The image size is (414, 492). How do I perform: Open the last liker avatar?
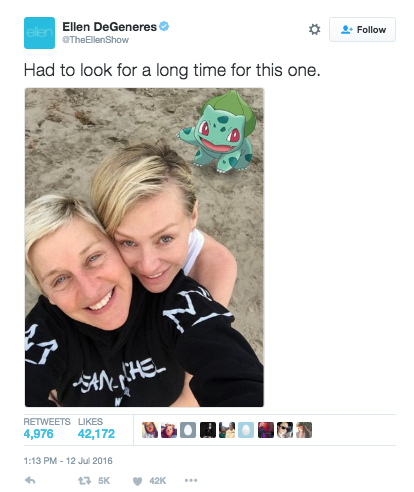tap(304, 430)
